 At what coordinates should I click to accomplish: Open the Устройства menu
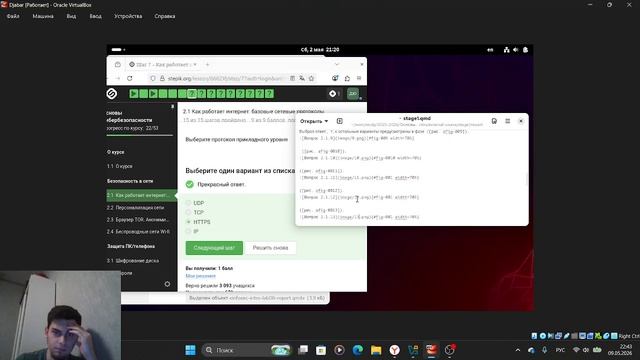[128, 16]
